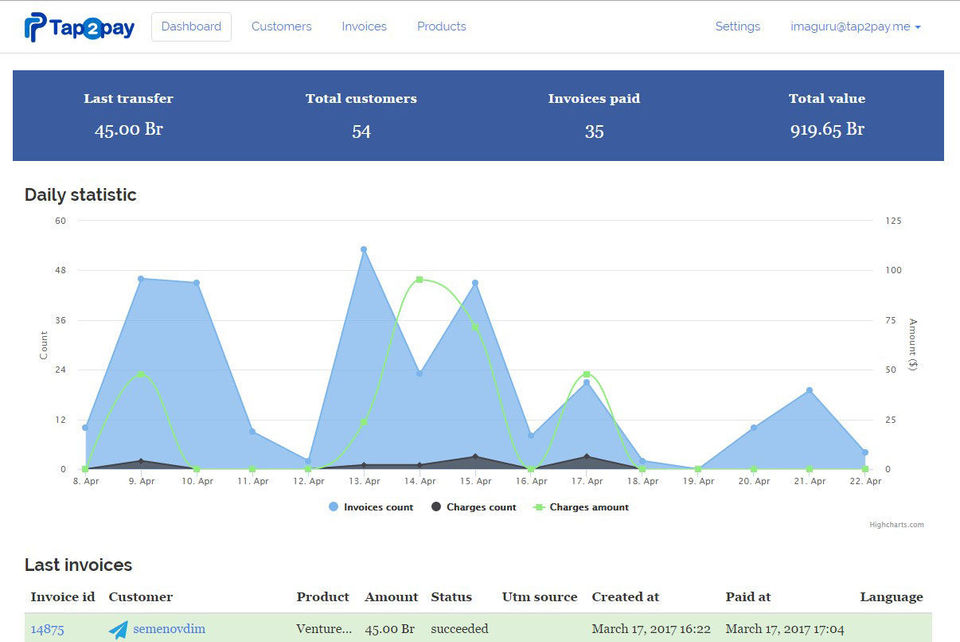Image resolution: width=960 pixels, height=642 pixels.
Task: Go to the Customers page
Action: pos(281,27)
